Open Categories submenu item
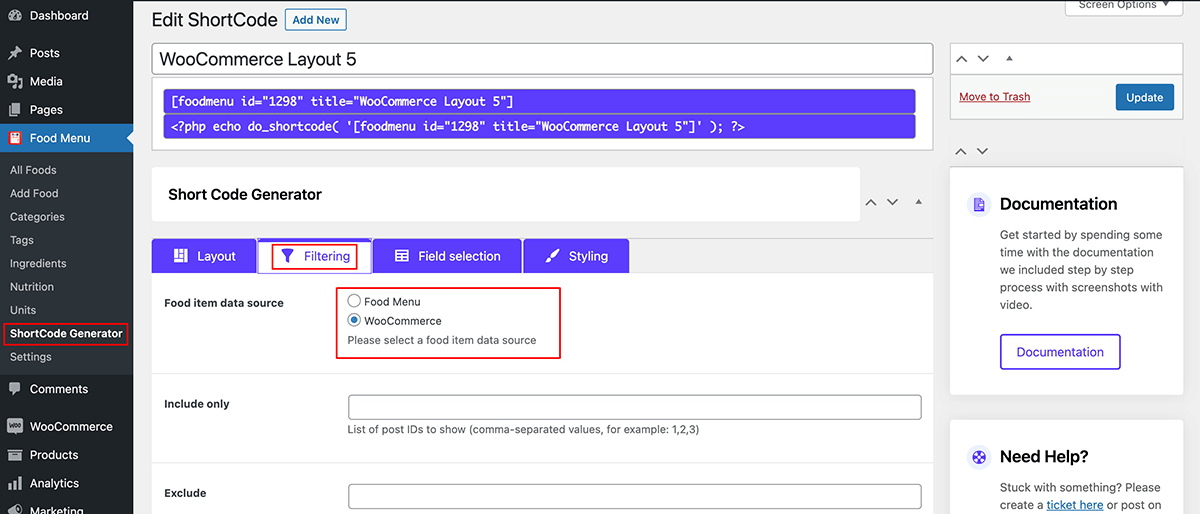 (x=37, y=217)
